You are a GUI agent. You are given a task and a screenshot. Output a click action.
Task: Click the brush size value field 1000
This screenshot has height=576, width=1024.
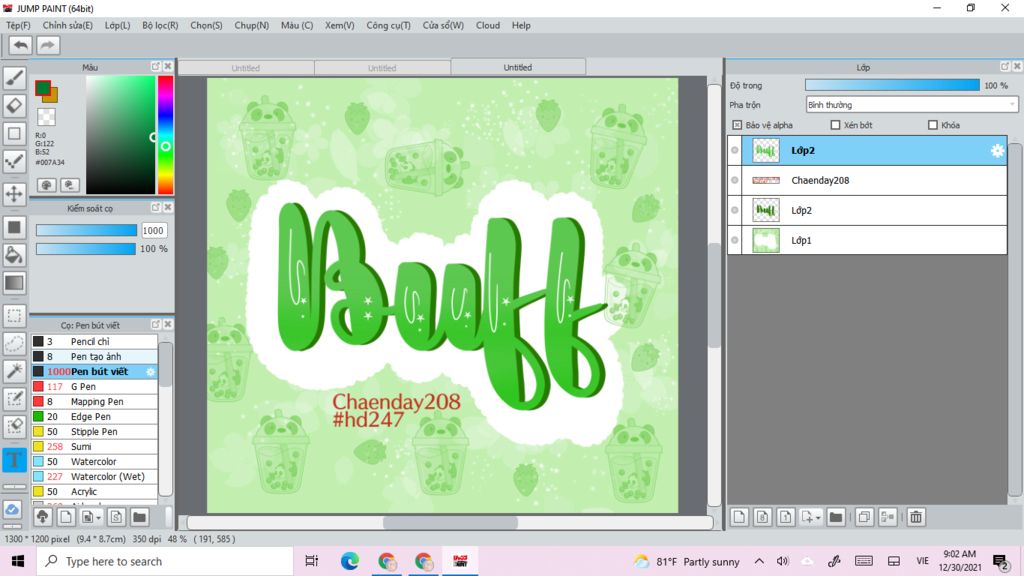pyautogui.click(x=153, y=231)
